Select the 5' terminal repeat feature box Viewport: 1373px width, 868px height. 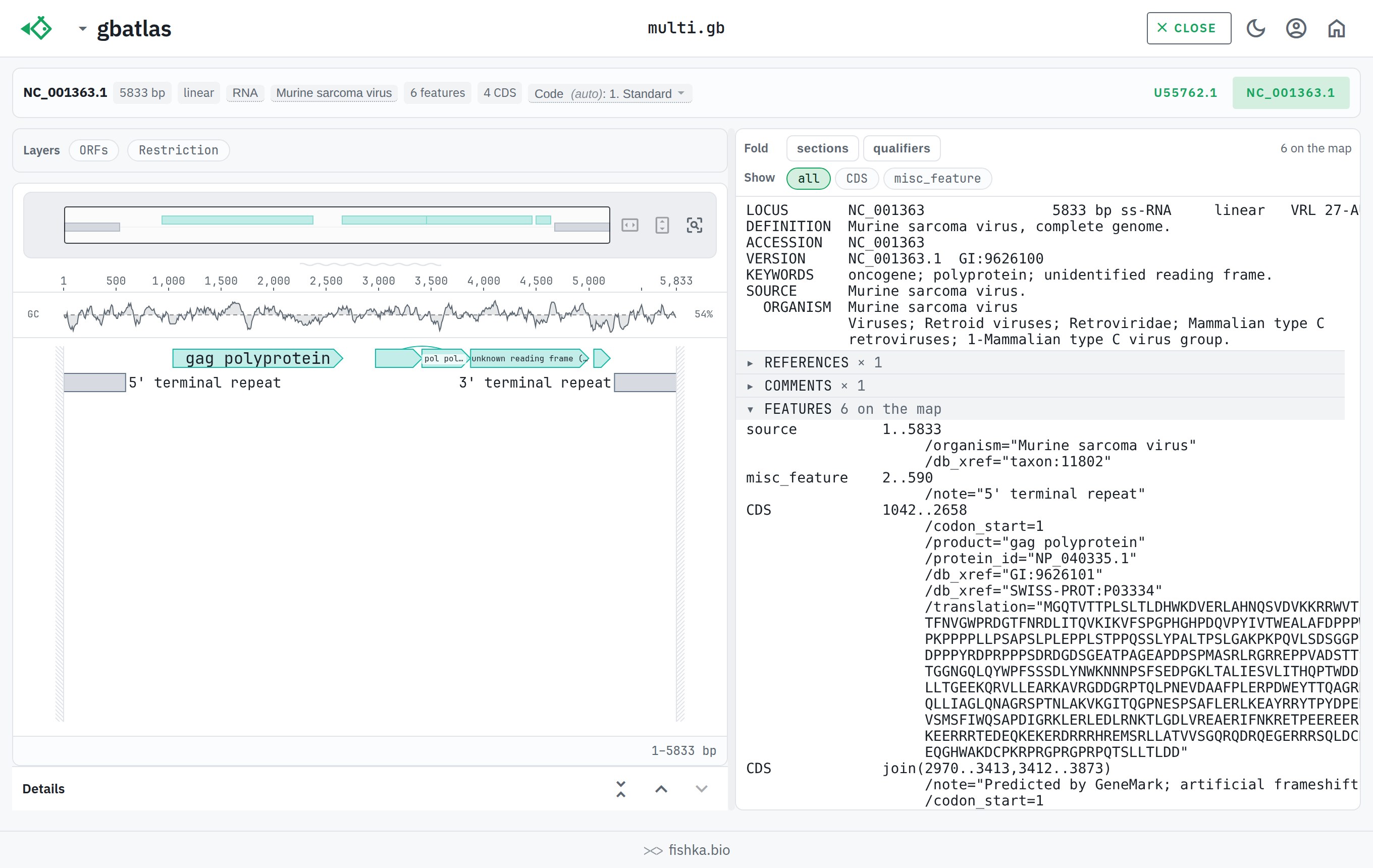click(x=95, y=383)
